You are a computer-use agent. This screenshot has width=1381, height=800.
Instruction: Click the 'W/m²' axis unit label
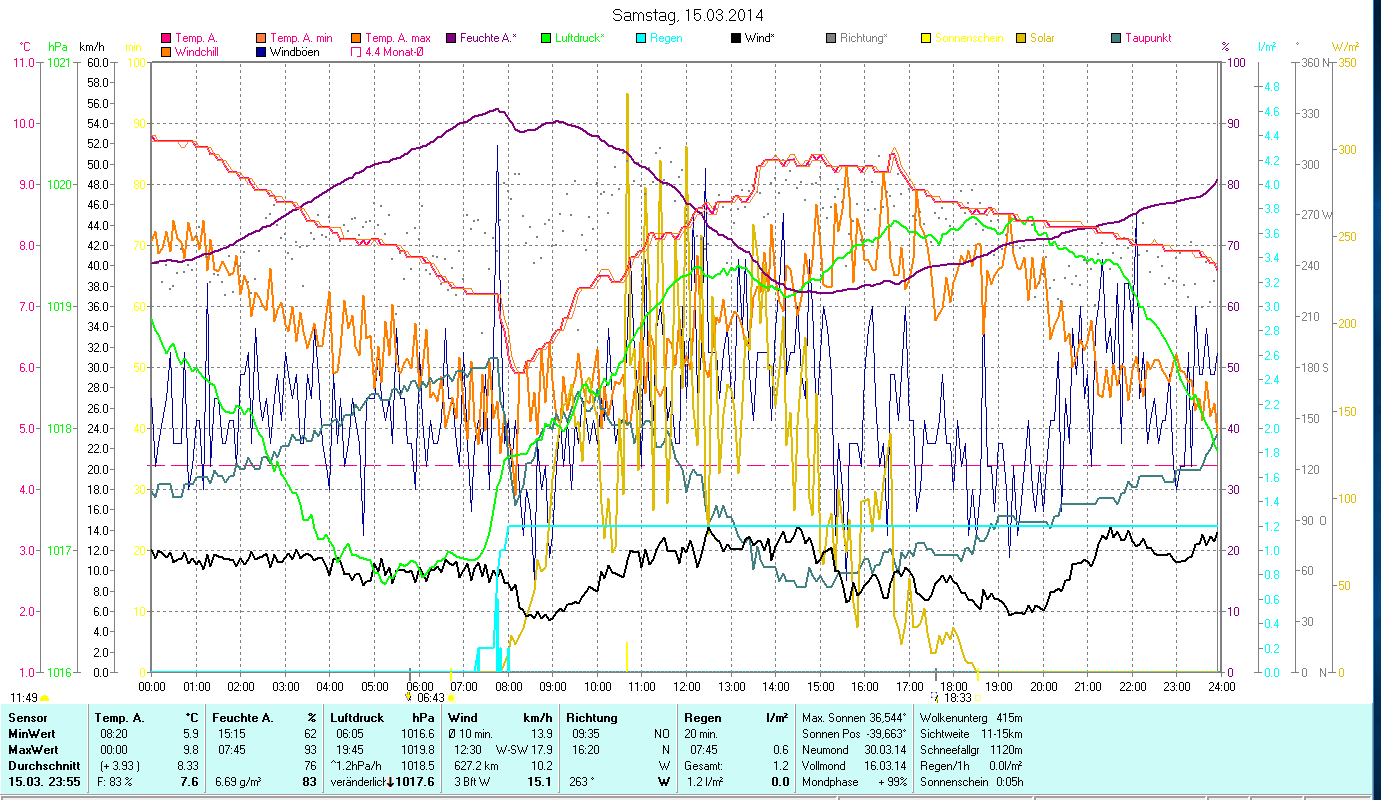pyautogui.click(x=1345, y=47)
